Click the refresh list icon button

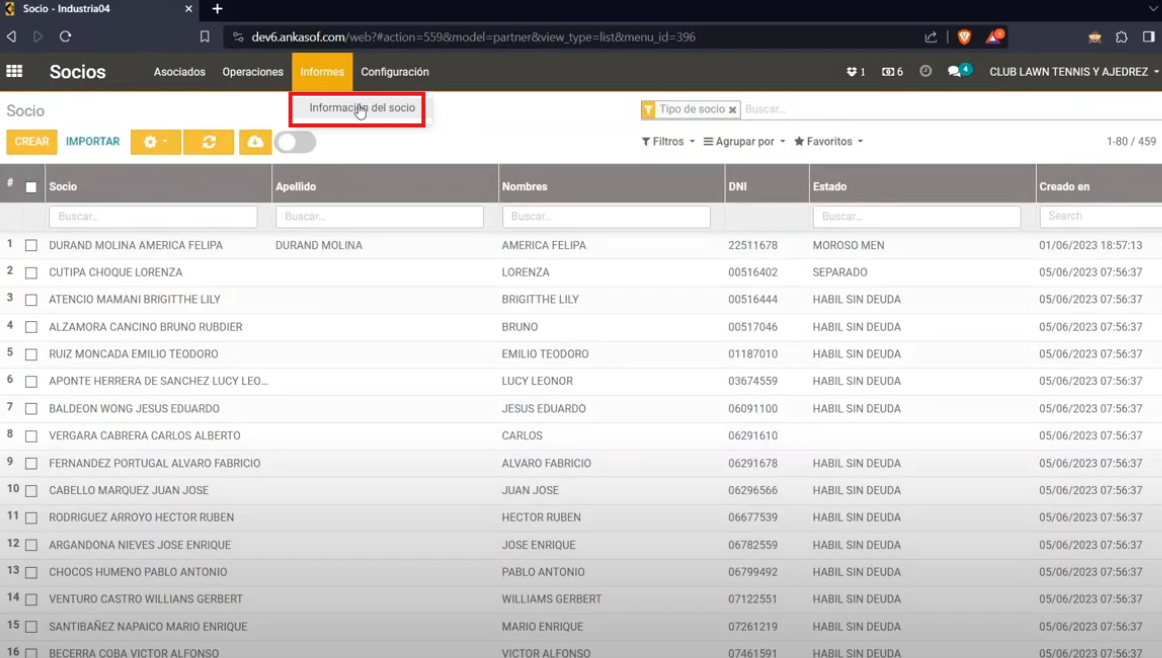[x=208, y=142]
